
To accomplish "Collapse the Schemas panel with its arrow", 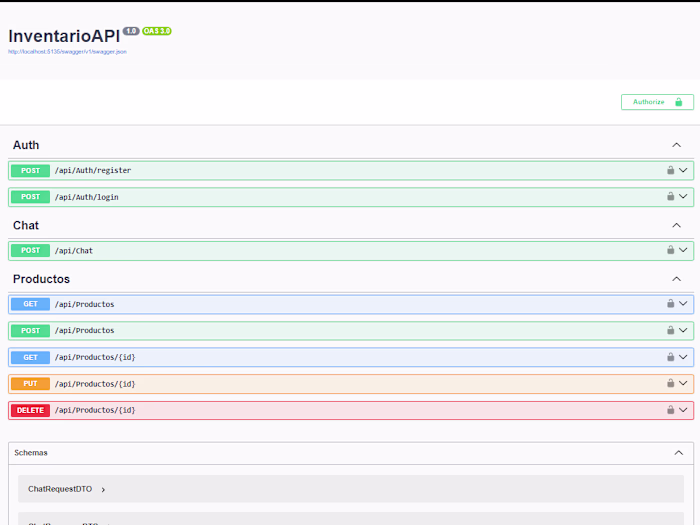I will (679, 453).
